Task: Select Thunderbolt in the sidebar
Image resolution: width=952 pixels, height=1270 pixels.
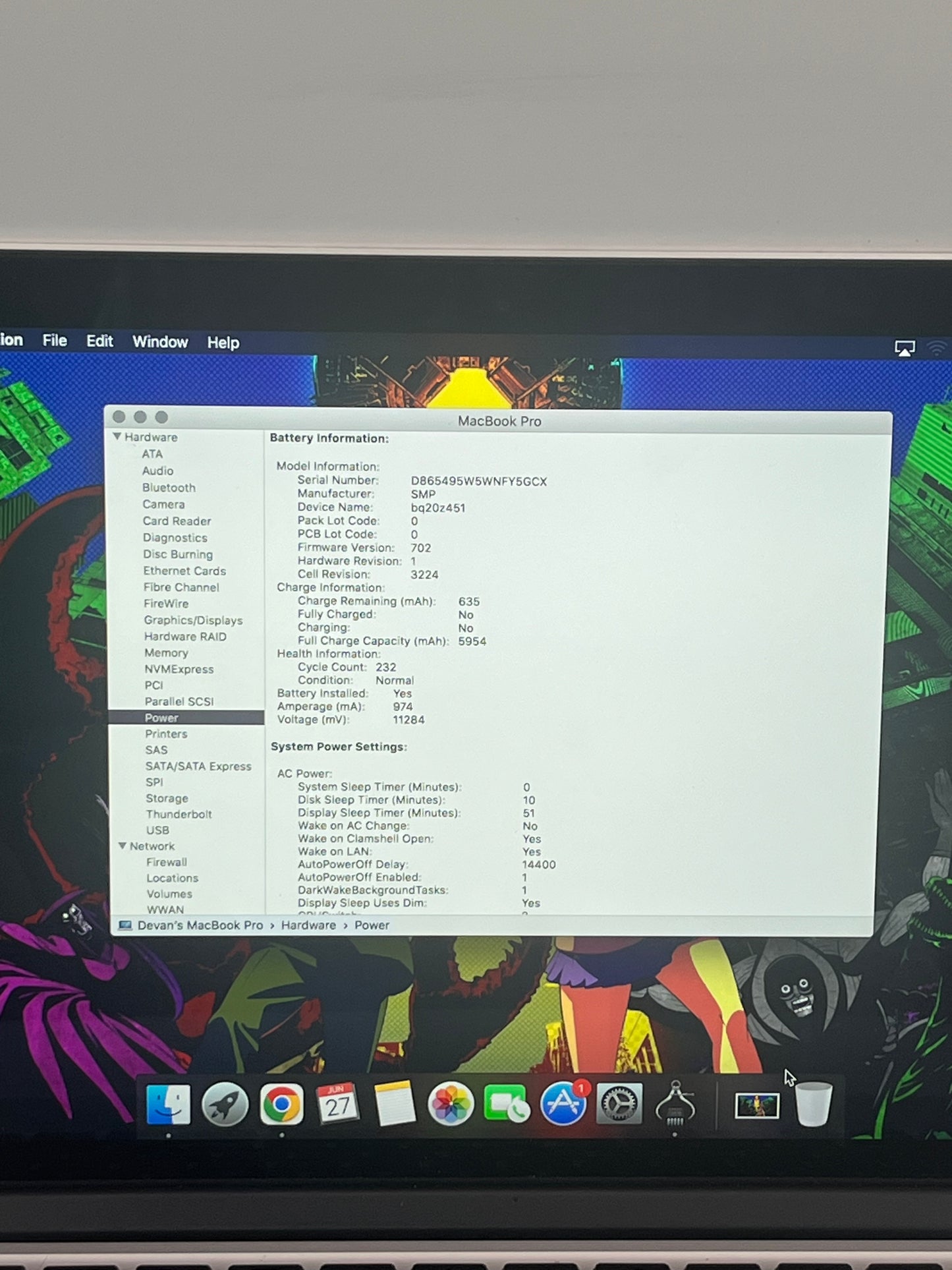Action: click(179, 814)
